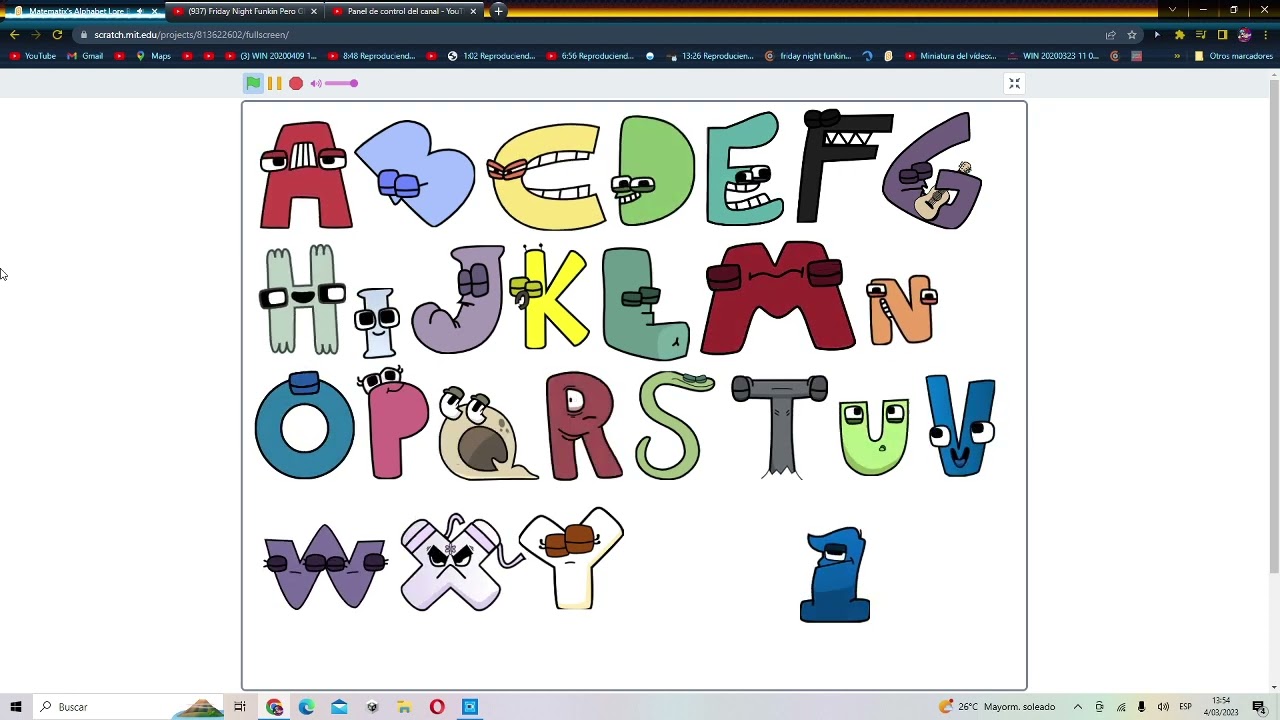Click the lime green letter U character
1280x720 pixels.
(x=874, y=436)
